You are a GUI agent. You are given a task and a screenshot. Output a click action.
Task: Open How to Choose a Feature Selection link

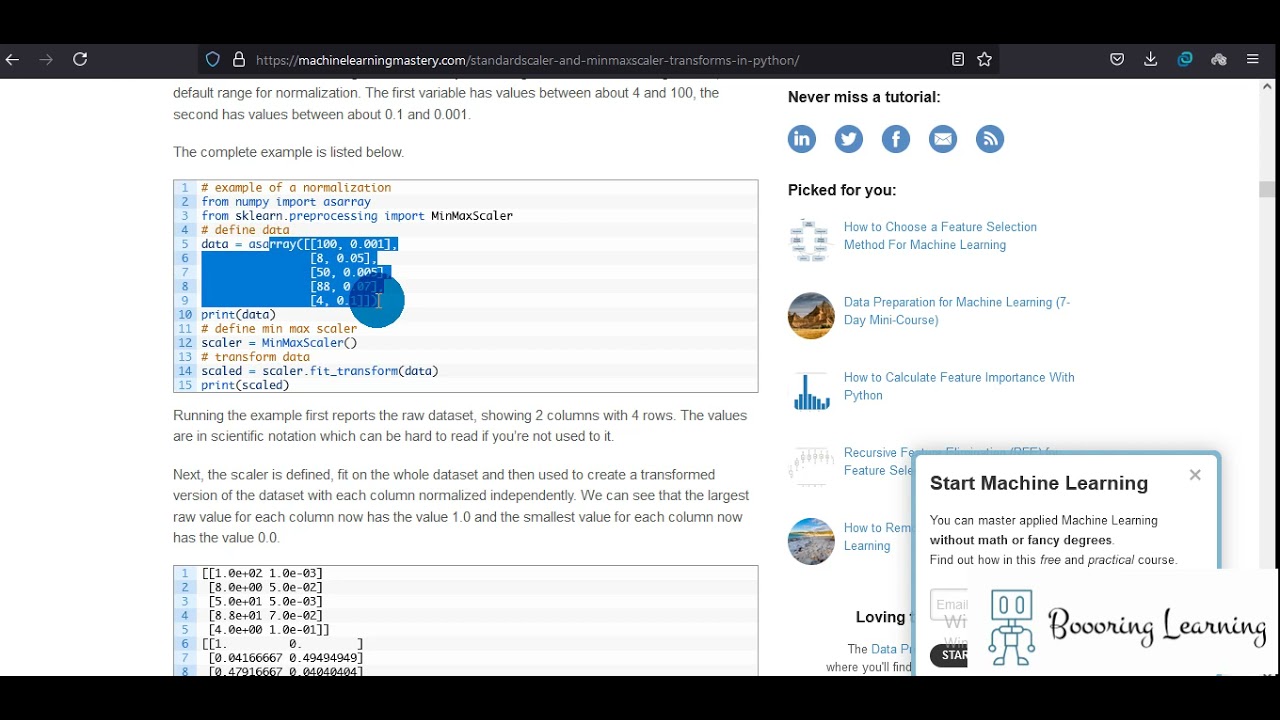[x=940, y=236]
